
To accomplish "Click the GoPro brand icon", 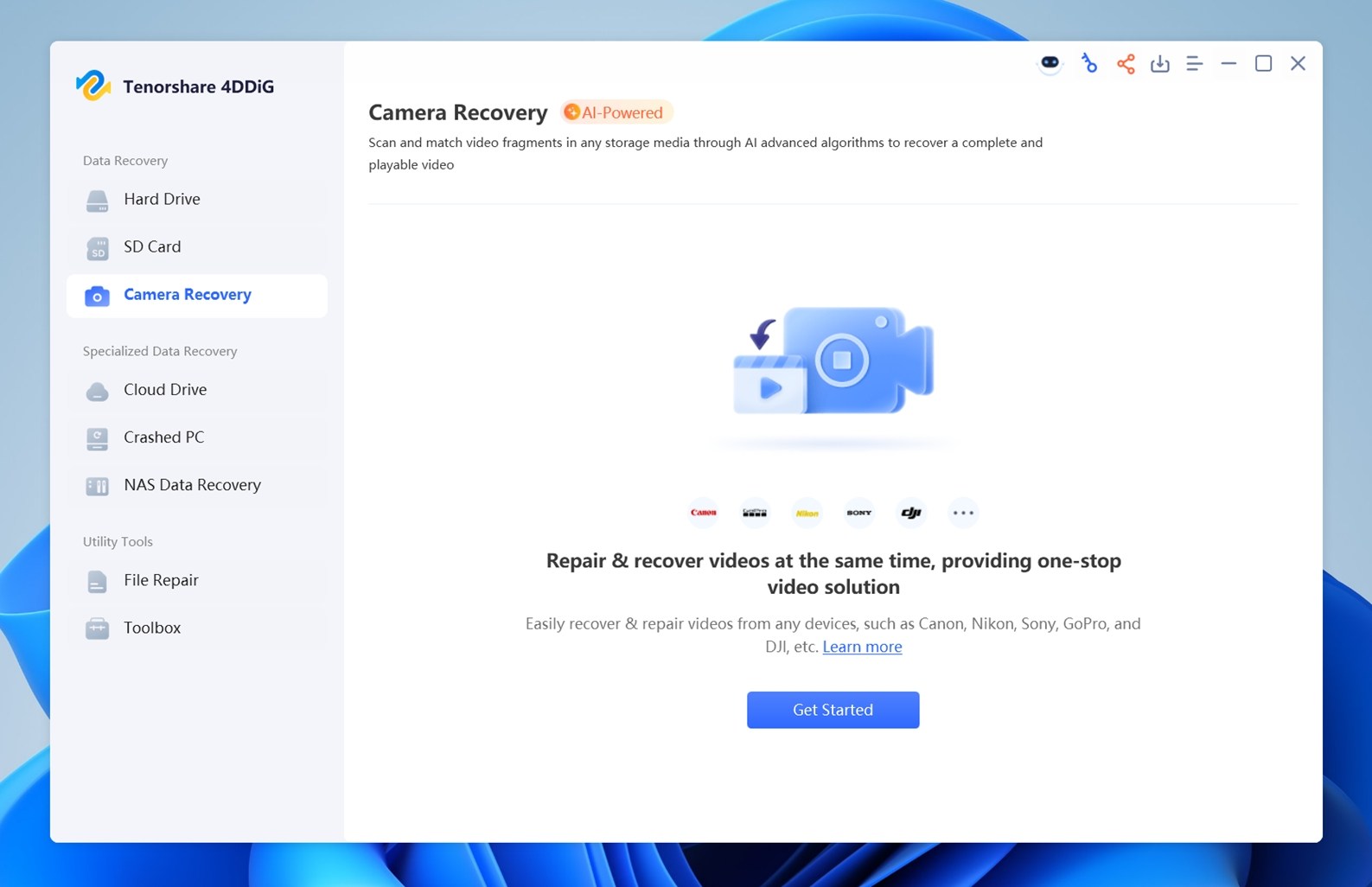I will 755,513.
